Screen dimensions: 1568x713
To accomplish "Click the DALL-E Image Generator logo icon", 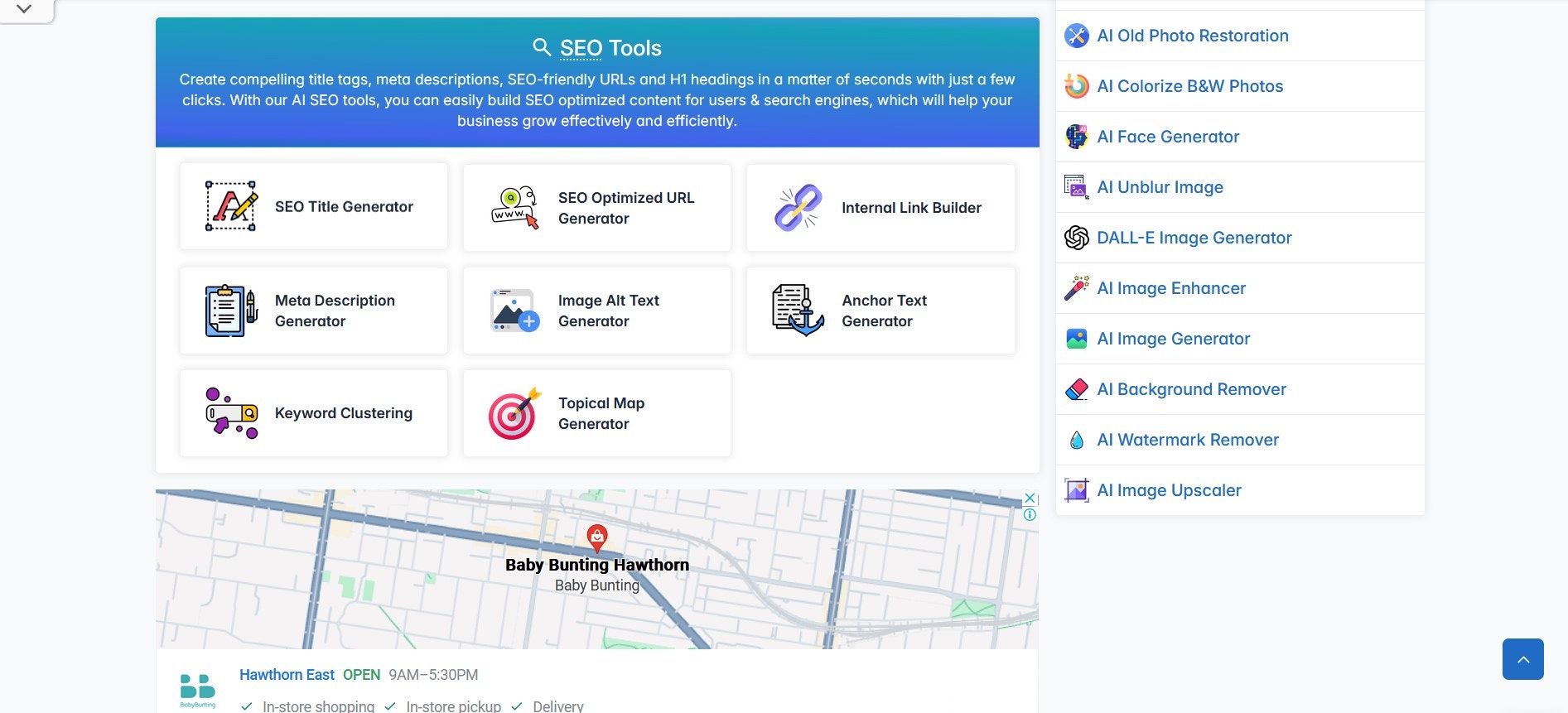I will (x=1076, y=238).
